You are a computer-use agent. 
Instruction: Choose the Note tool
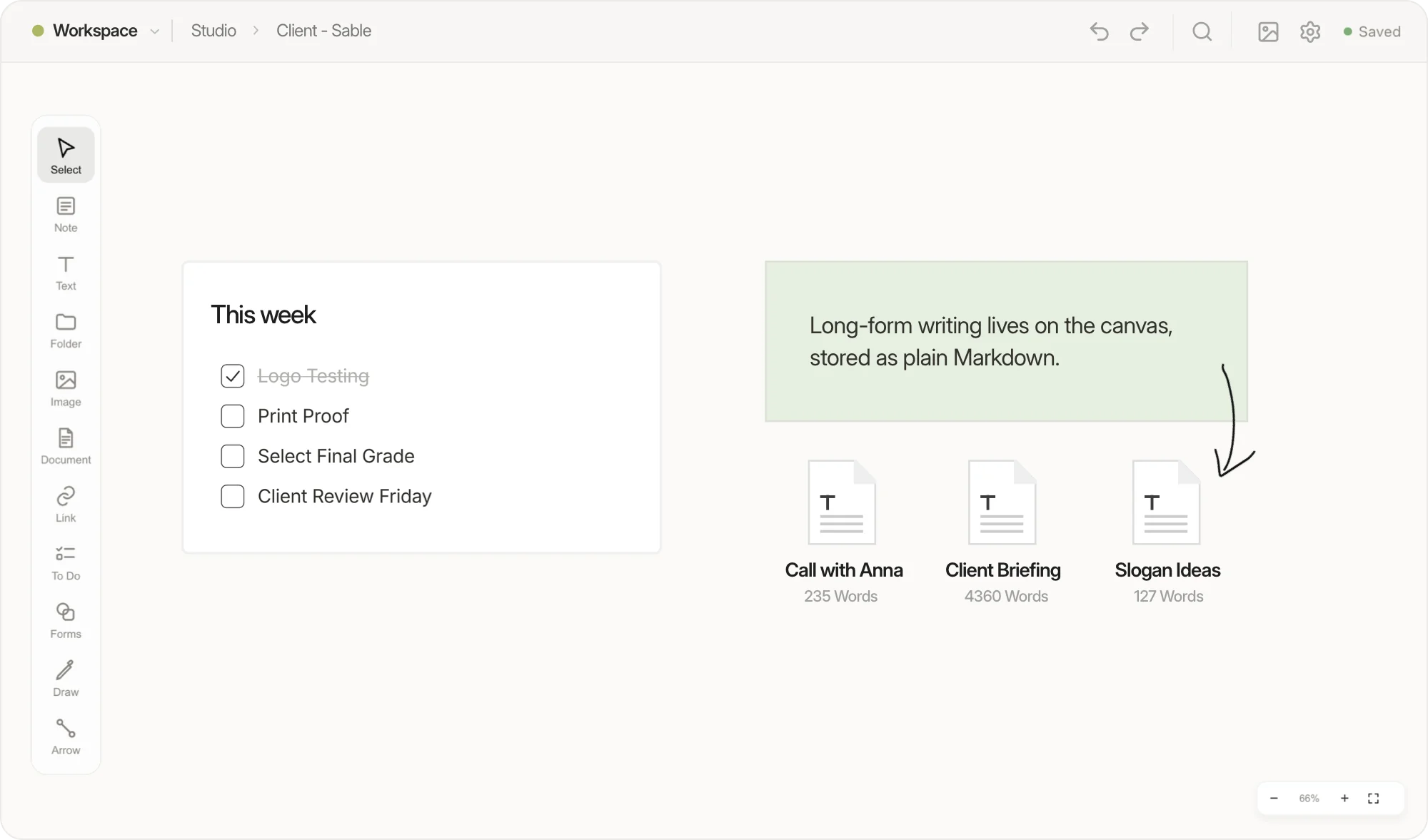(66, 214)
